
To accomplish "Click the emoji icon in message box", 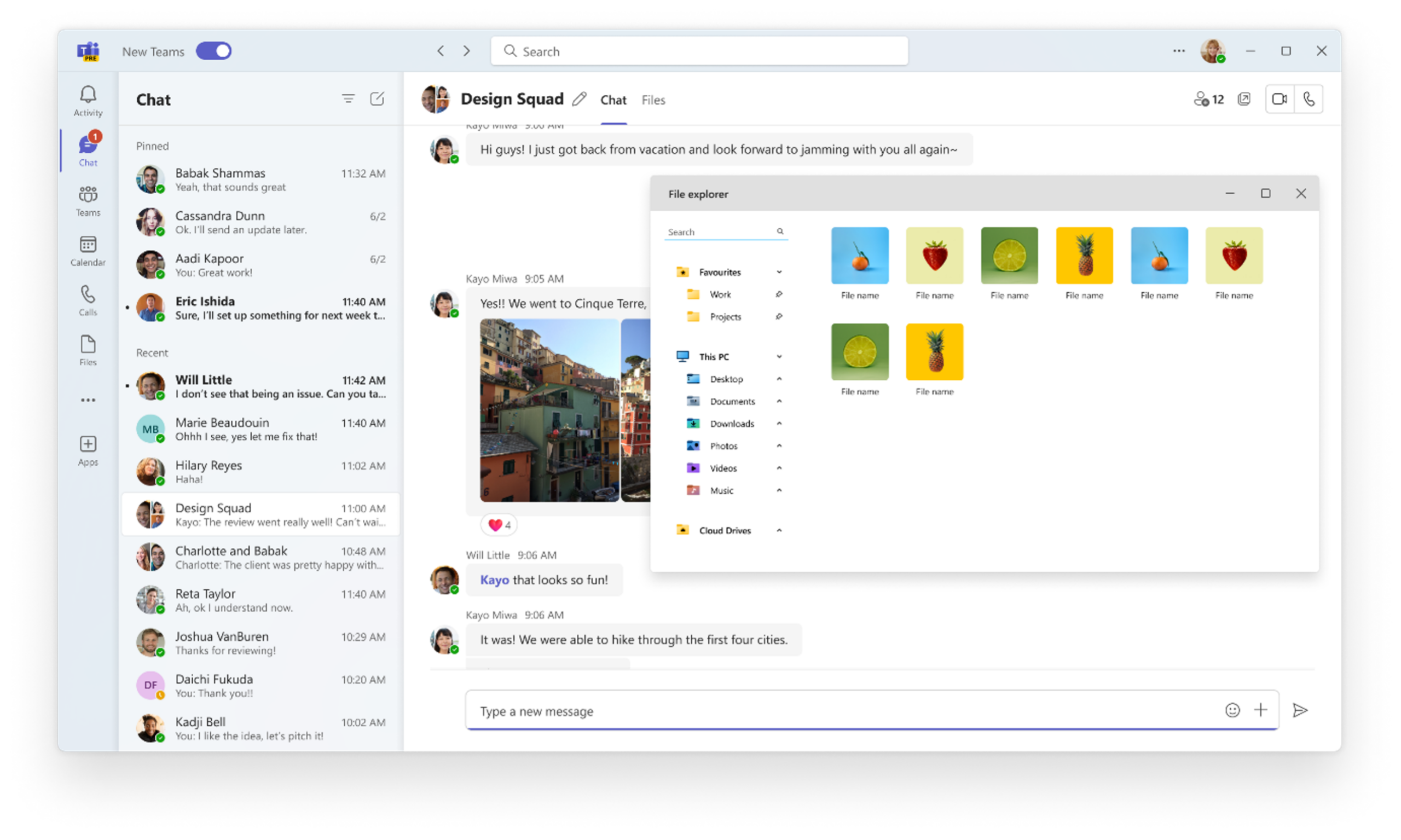I will 1232,710.
